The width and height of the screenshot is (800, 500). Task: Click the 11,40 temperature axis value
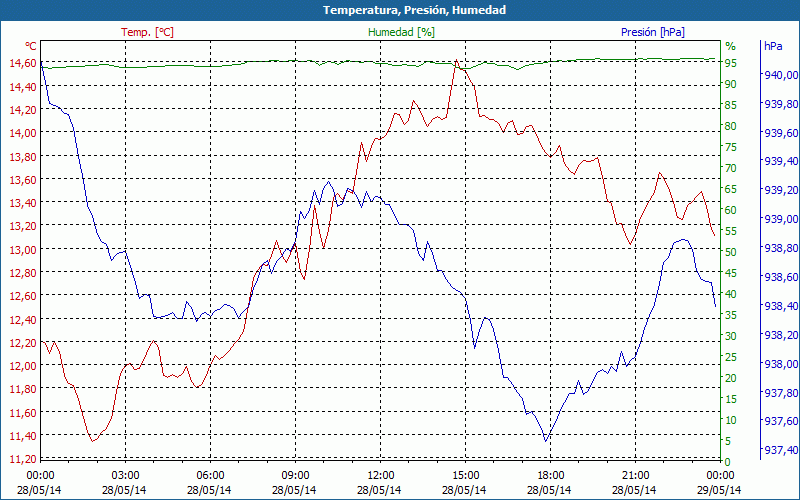23,436
